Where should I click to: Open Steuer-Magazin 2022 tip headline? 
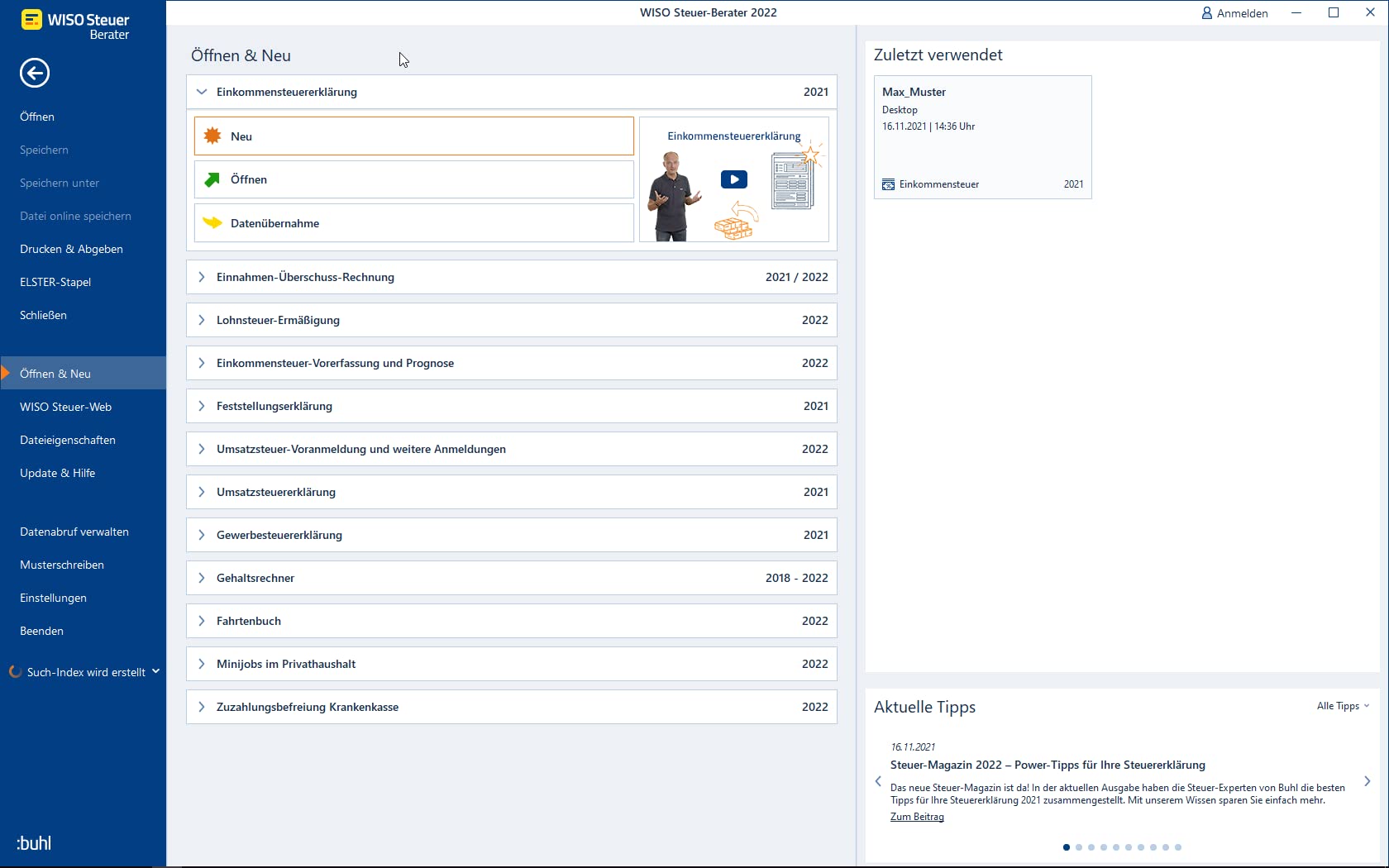point(1048,765)
